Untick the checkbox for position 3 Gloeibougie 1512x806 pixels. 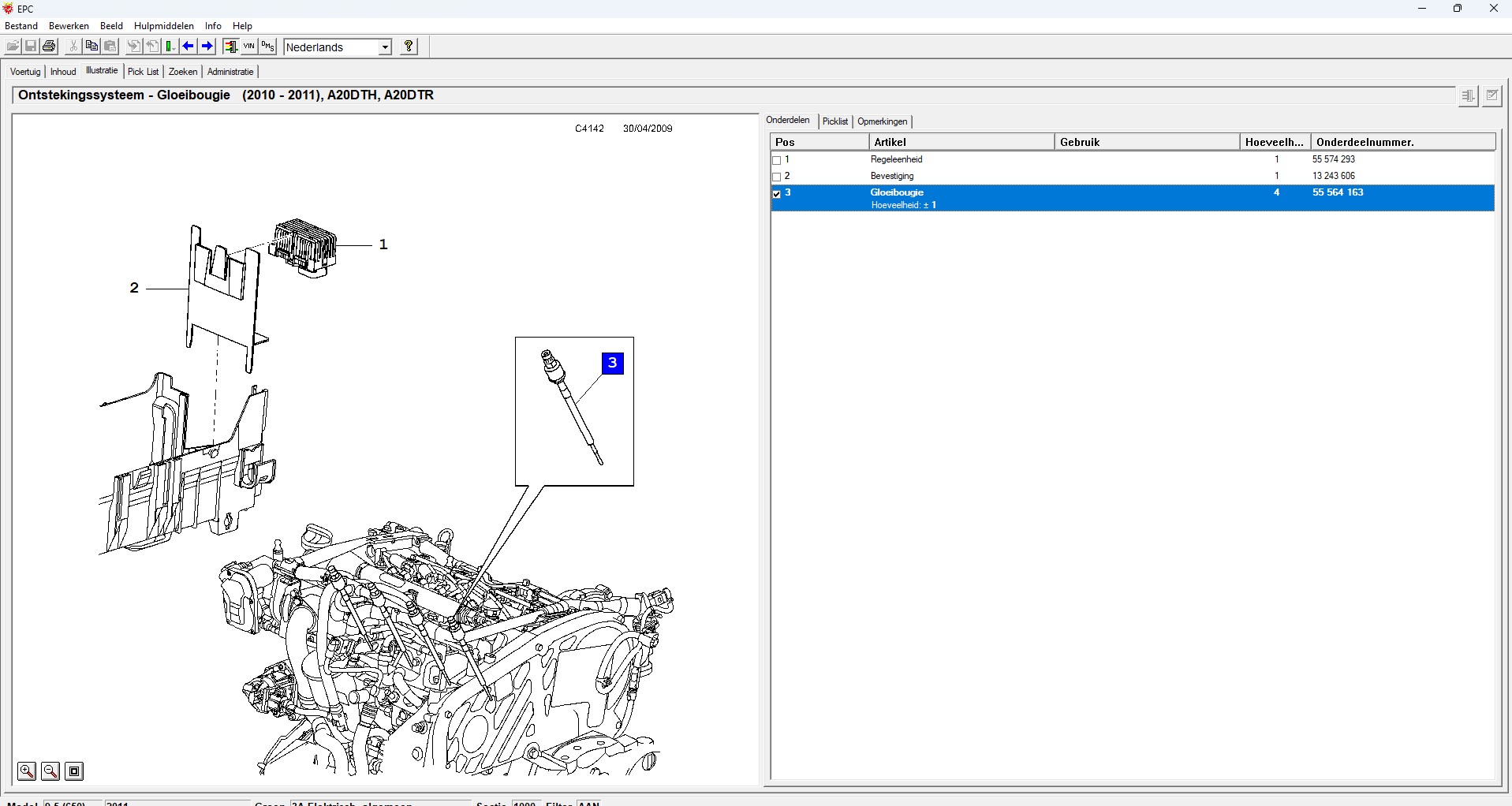pyautogui.click(x=777, y=193)
